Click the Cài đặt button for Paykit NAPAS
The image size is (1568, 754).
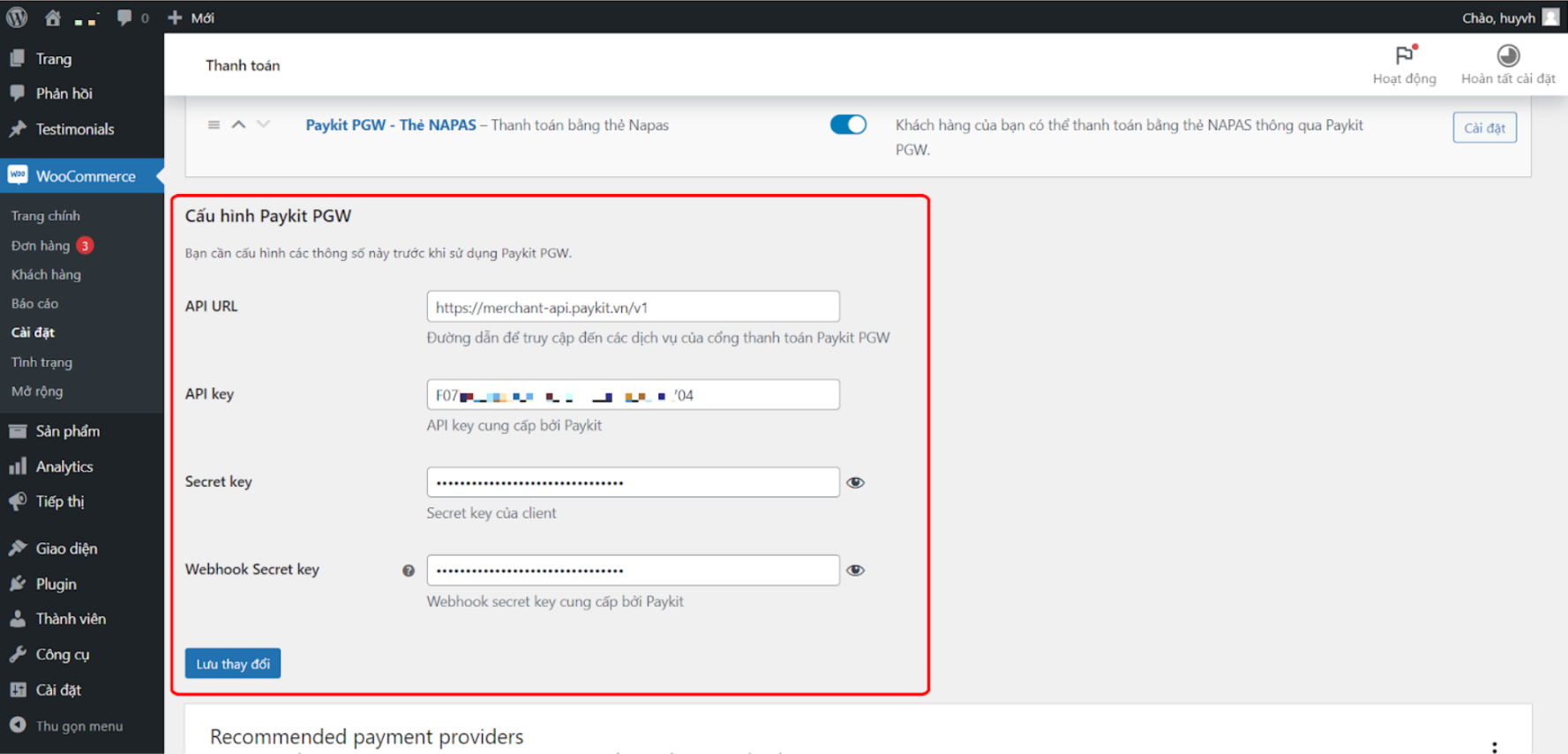click(1484, 128)
